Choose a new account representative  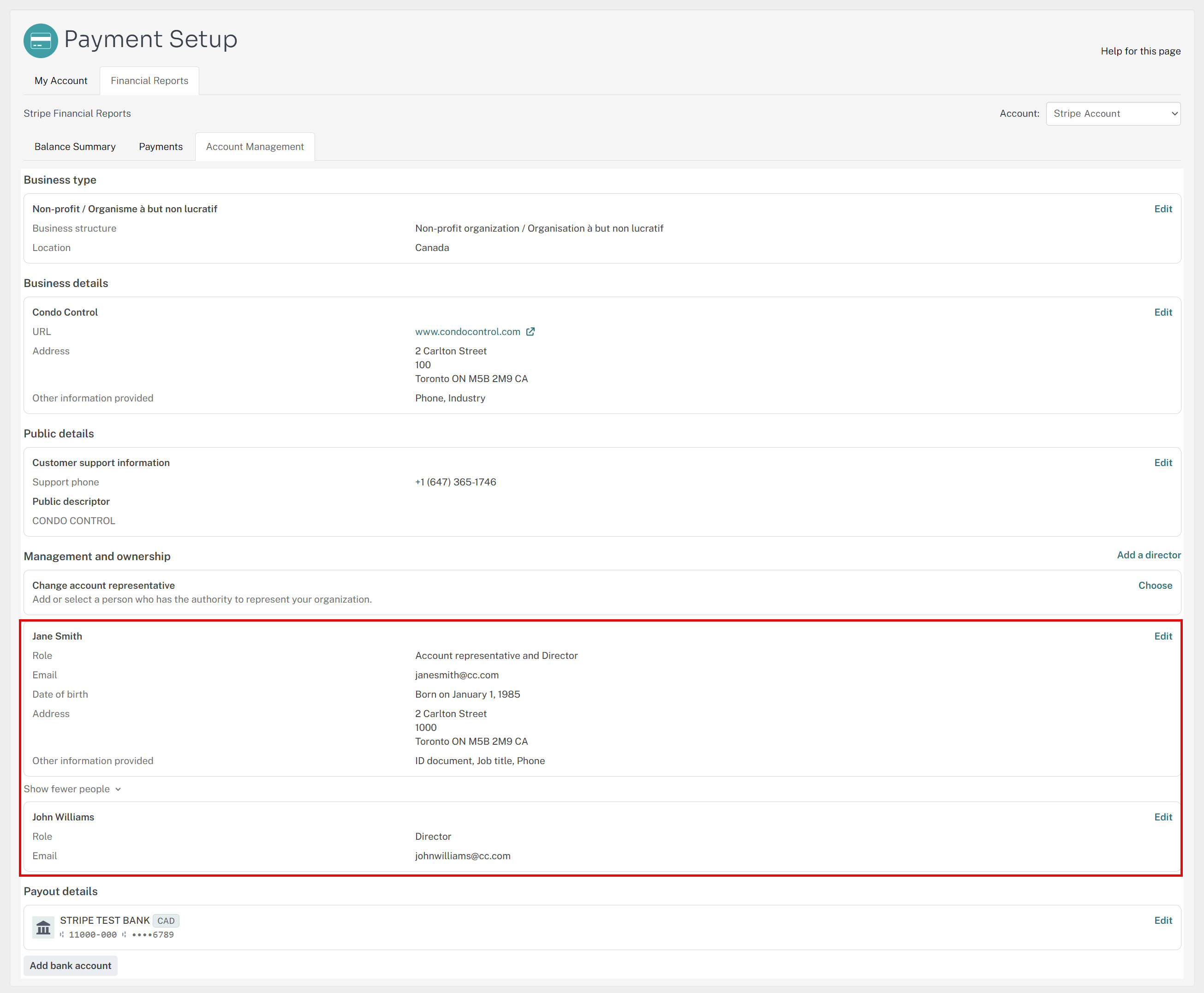(1155, 585)
